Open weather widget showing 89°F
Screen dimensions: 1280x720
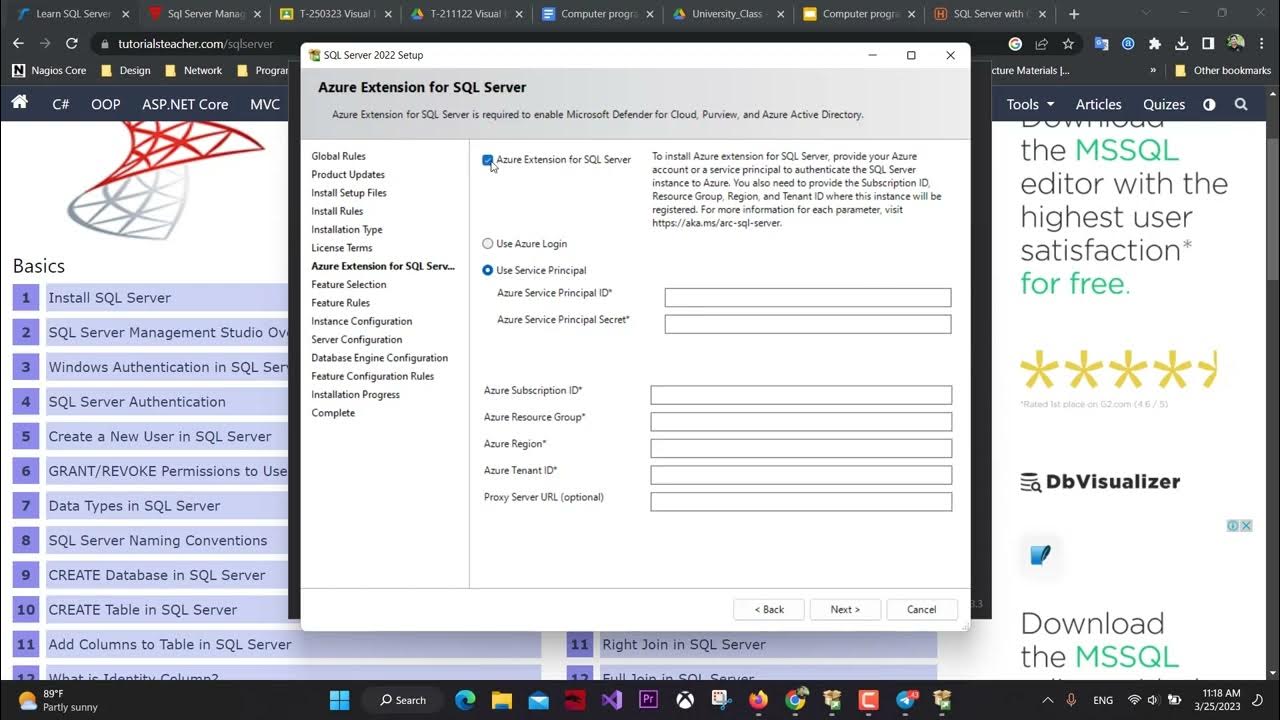[58, 700]
